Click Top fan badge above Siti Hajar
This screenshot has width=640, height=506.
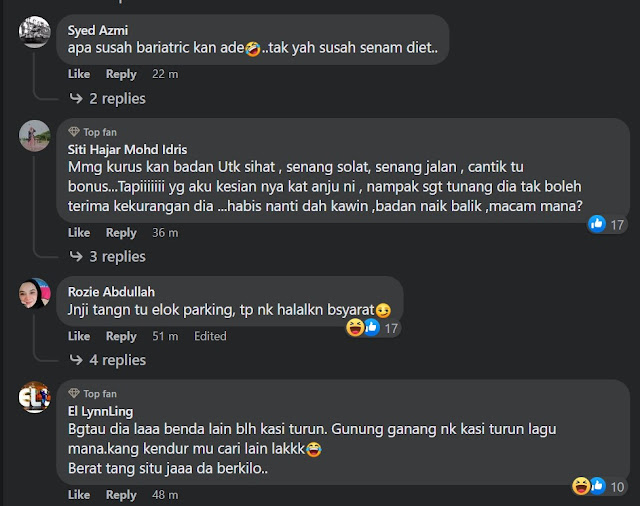pyautogui.click(x=93, y=132)
